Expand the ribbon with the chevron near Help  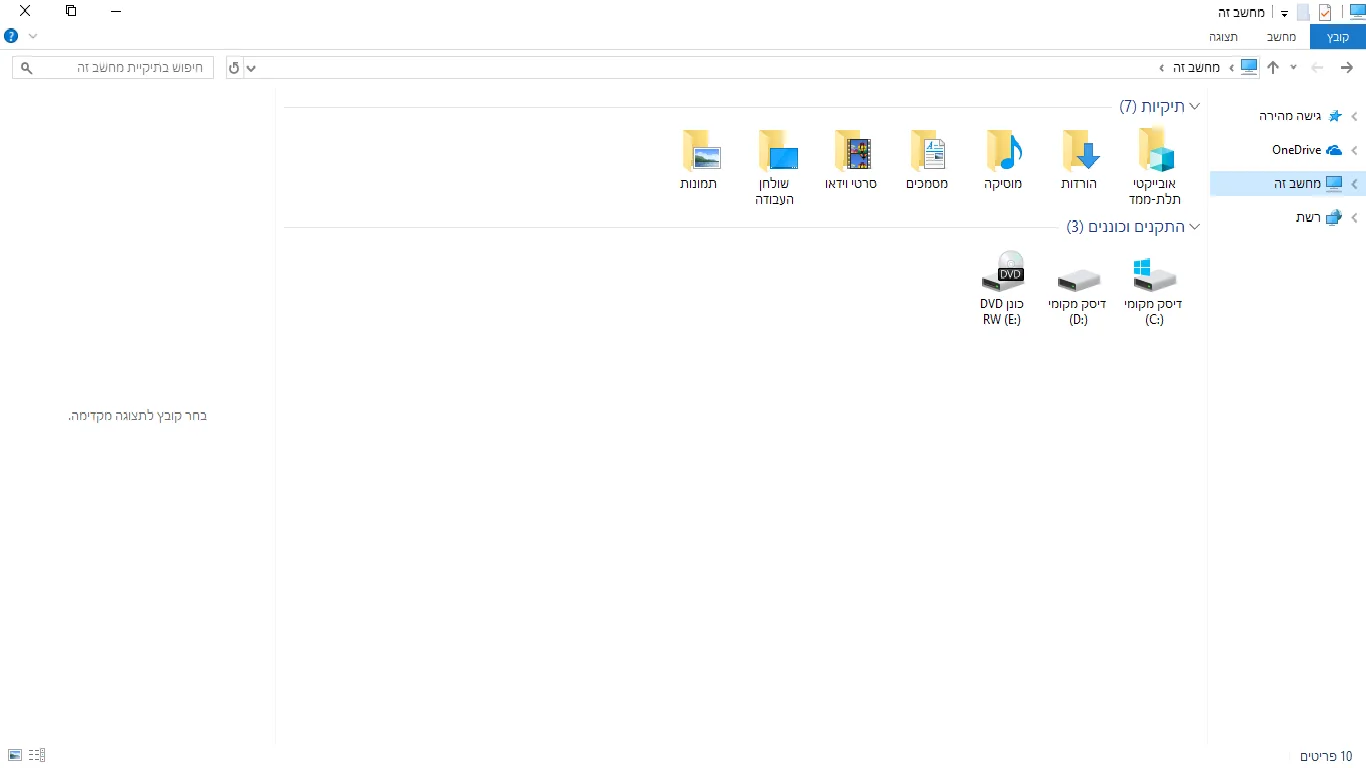[x=33, y=36]
